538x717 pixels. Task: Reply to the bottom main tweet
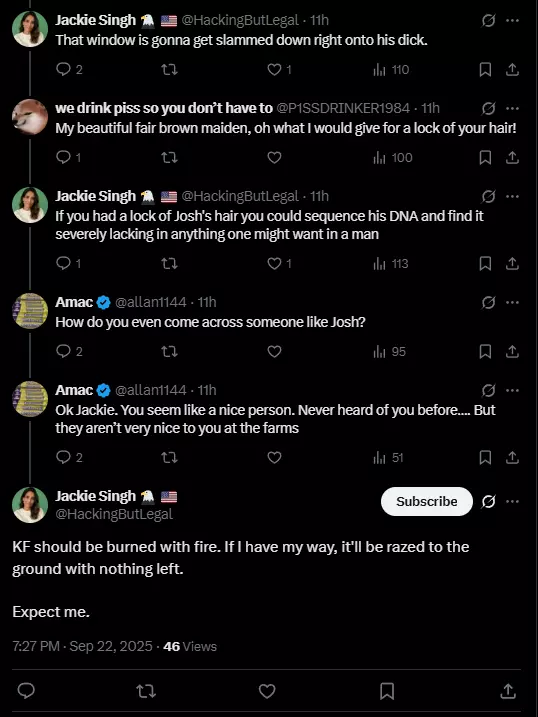26,690
